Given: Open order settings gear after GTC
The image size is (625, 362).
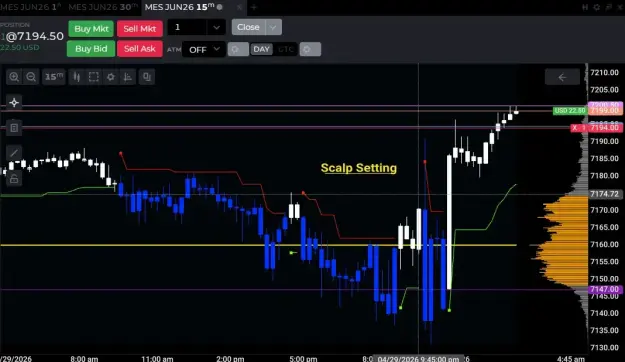Looking at the screenshot, I should tap(310, 49).
